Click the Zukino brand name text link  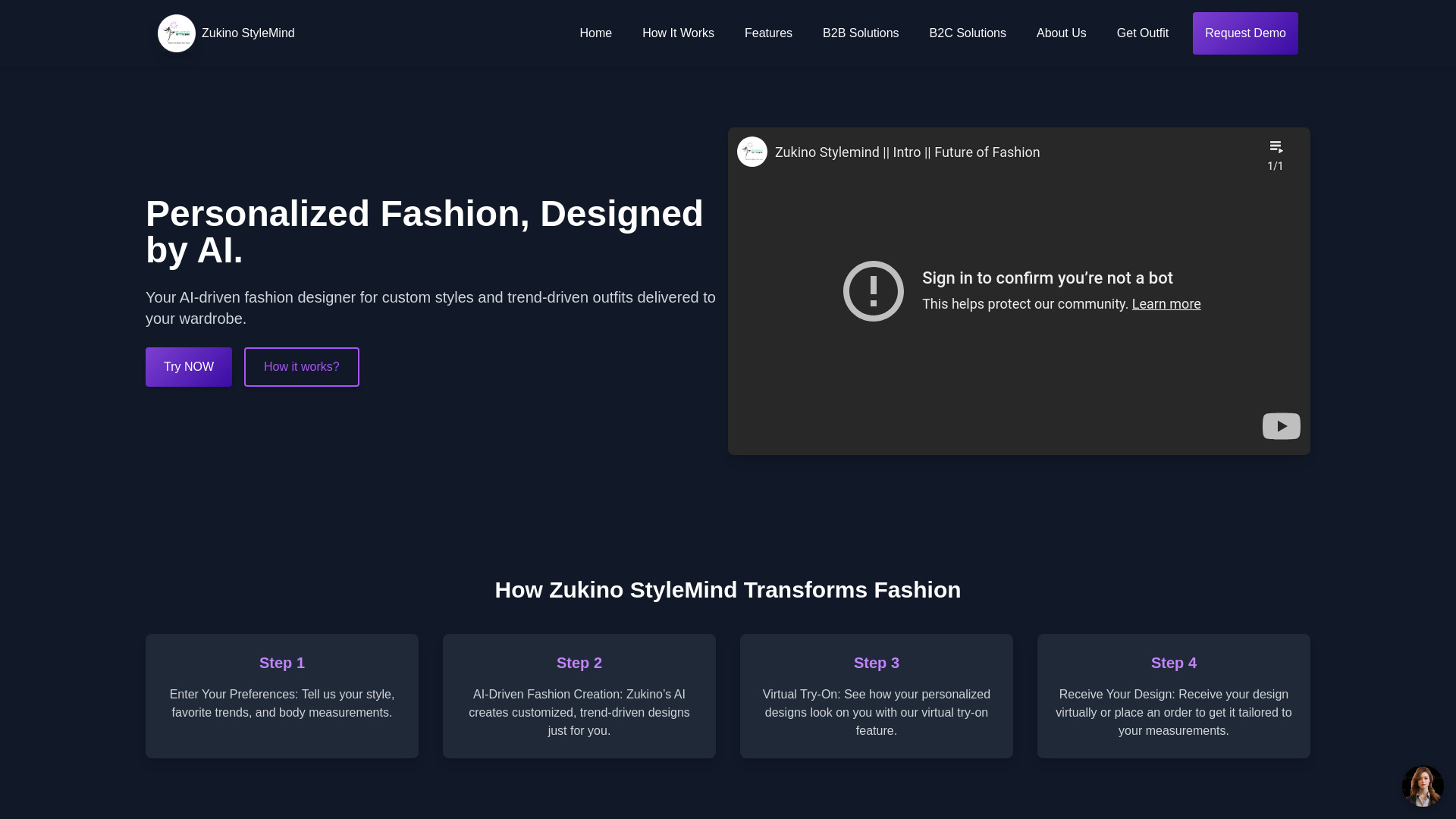[248, 33]
